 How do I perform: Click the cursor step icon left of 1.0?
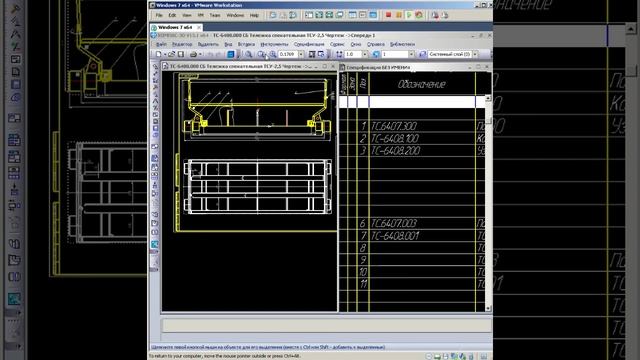tap(339, 54)
